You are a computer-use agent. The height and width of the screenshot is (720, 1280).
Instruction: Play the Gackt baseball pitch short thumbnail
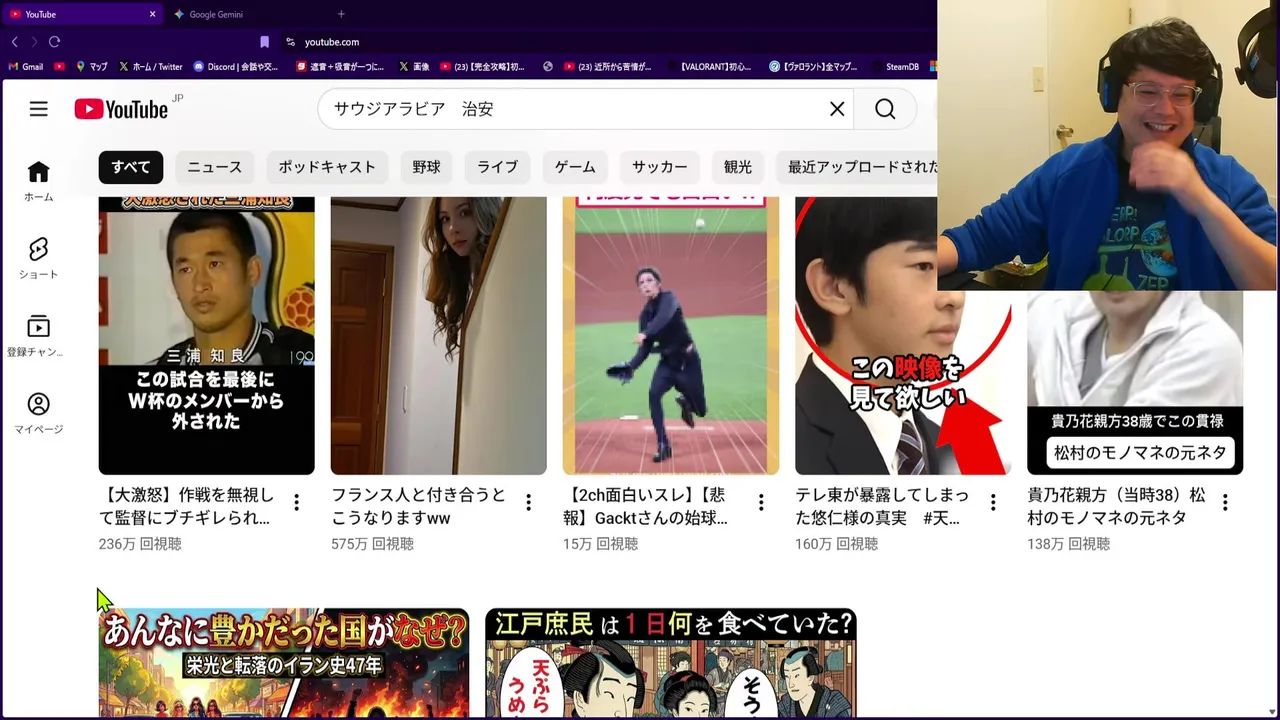[671, 335]
